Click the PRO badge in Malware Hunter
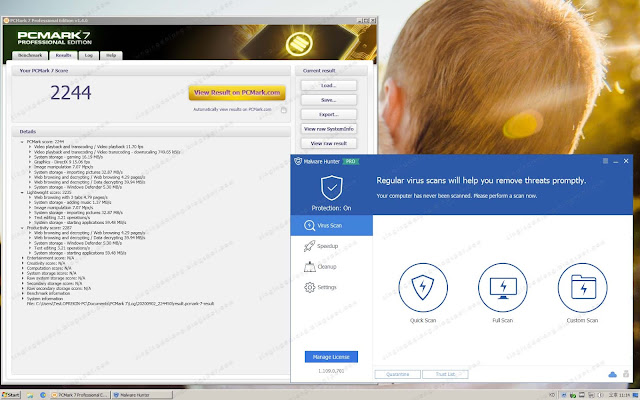This screenshot has height=400, width=640. click(x=351, y=162)
